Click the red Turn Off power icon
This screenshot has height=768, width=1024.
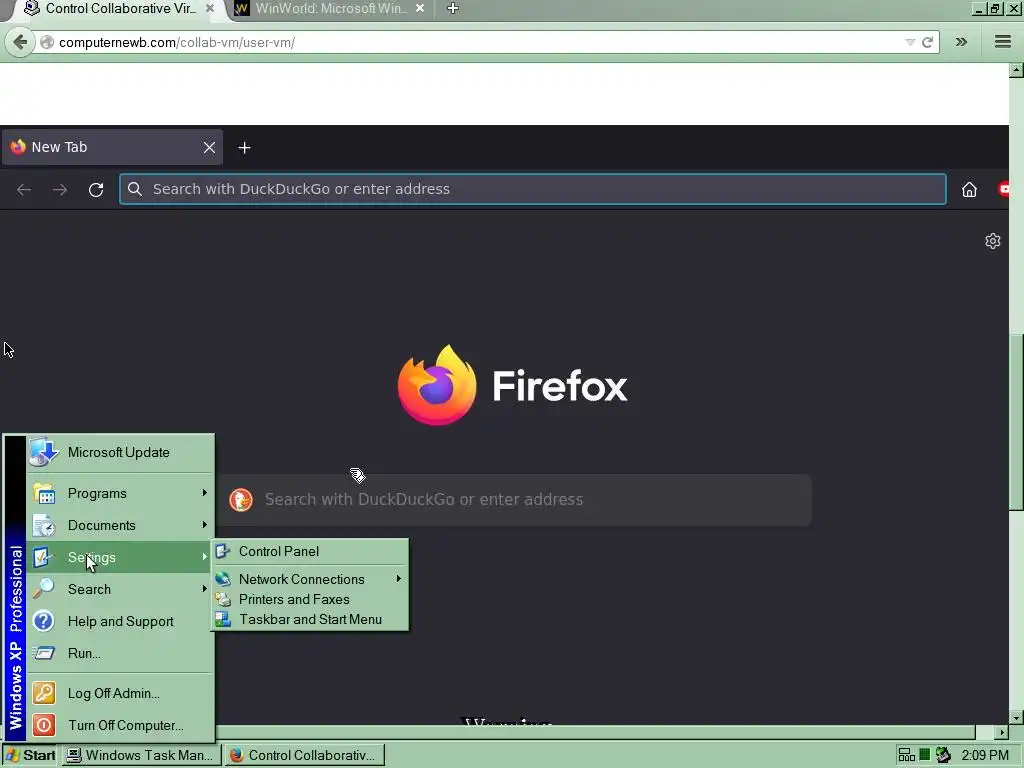(x=44, y=726)
